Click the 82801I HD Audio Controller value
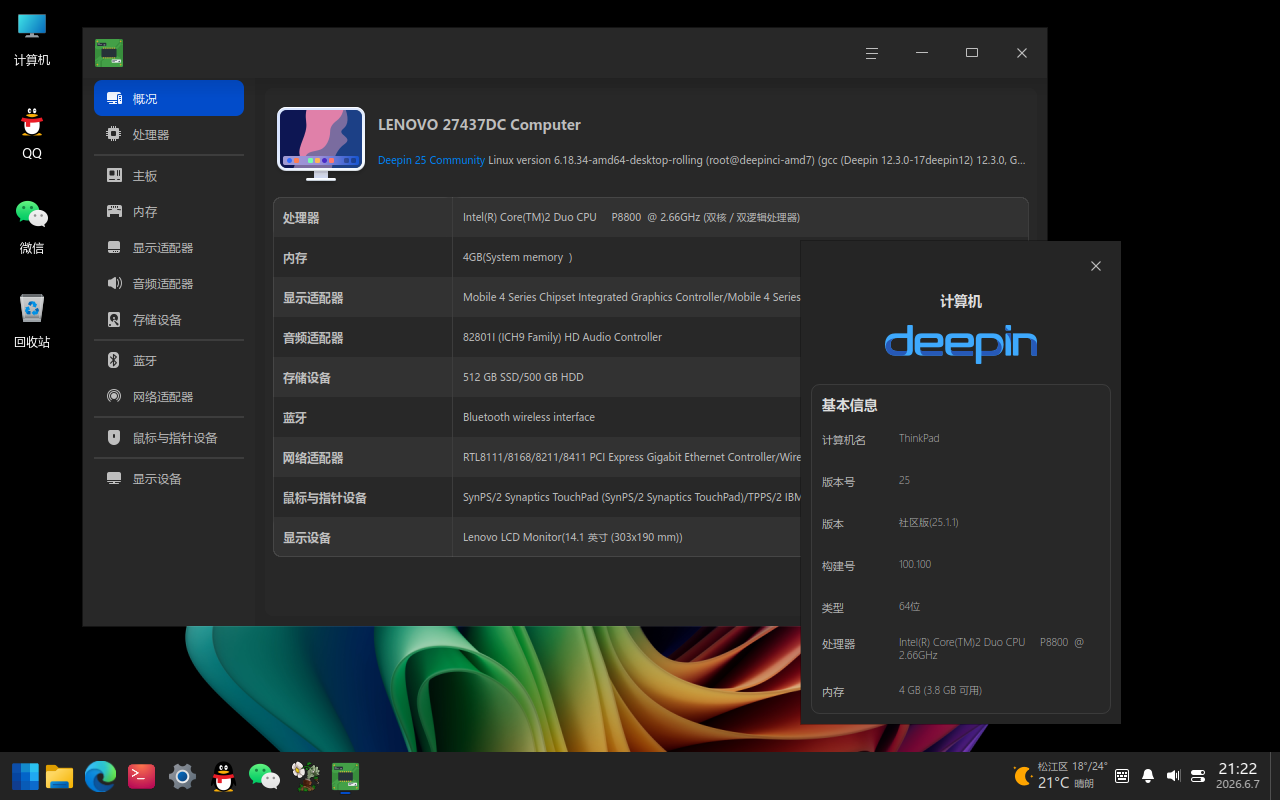Viewport: 1280px width, 800px height. (x=562, y=337)
